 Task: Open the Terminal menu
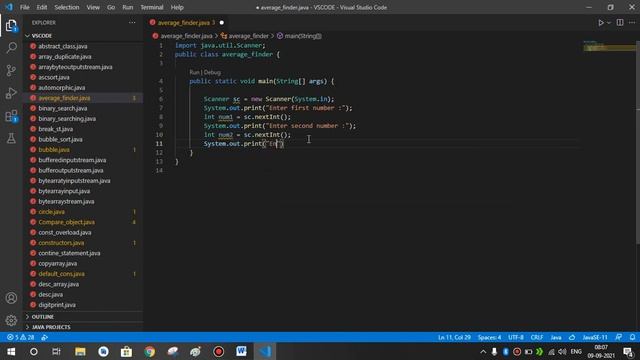(151, 7)
